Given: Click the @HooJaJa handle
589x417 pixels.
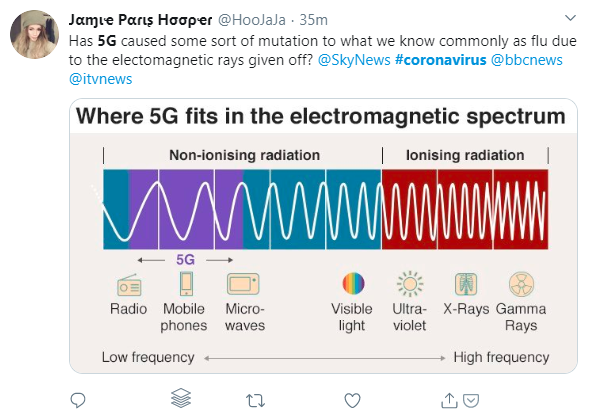Looking at the screenshot, I should point(252,20).
